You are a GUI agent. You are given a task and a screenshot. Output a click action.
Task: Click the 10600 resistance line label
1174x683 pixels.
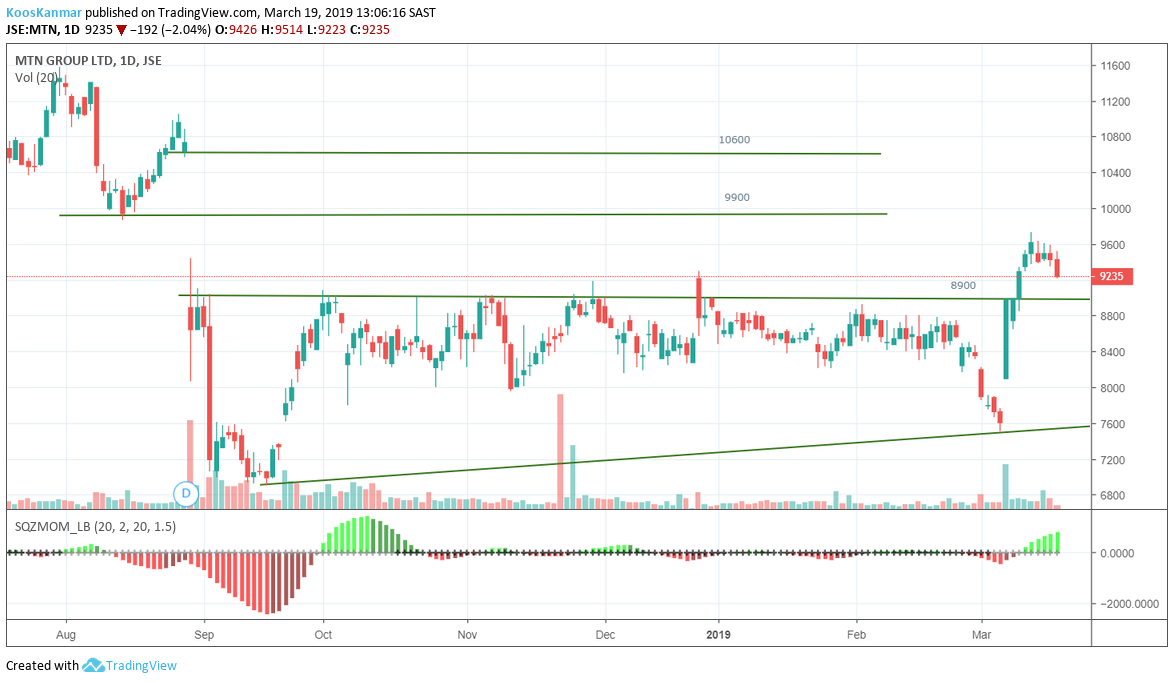734,140
